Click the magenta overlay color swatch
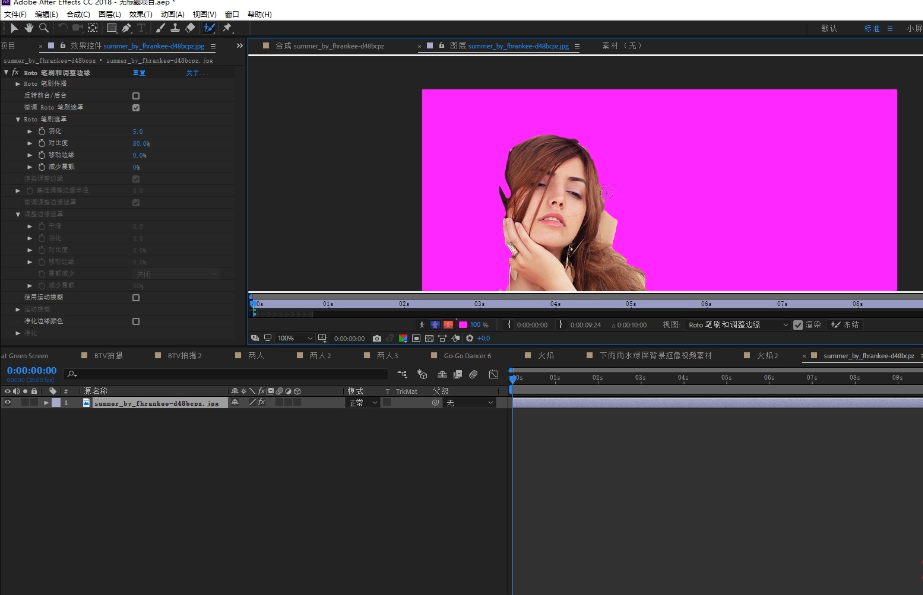This screenshot has width=923, height=595. coord(462,325)
